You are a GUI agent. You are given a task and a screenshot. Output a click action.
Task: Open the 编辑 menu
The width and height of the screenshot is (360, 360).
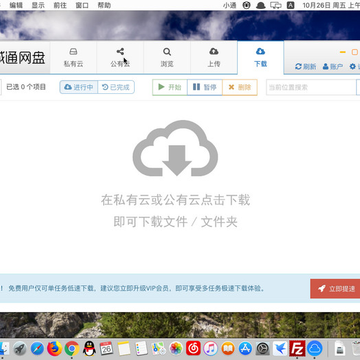(x=16, y=5)
